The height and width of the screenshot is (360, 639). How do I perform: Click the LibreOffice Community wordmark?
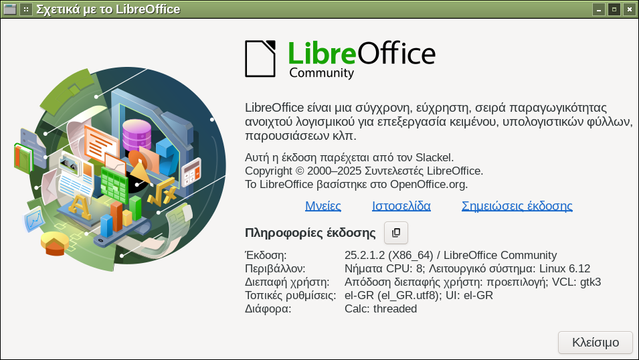tap(361, 59)
